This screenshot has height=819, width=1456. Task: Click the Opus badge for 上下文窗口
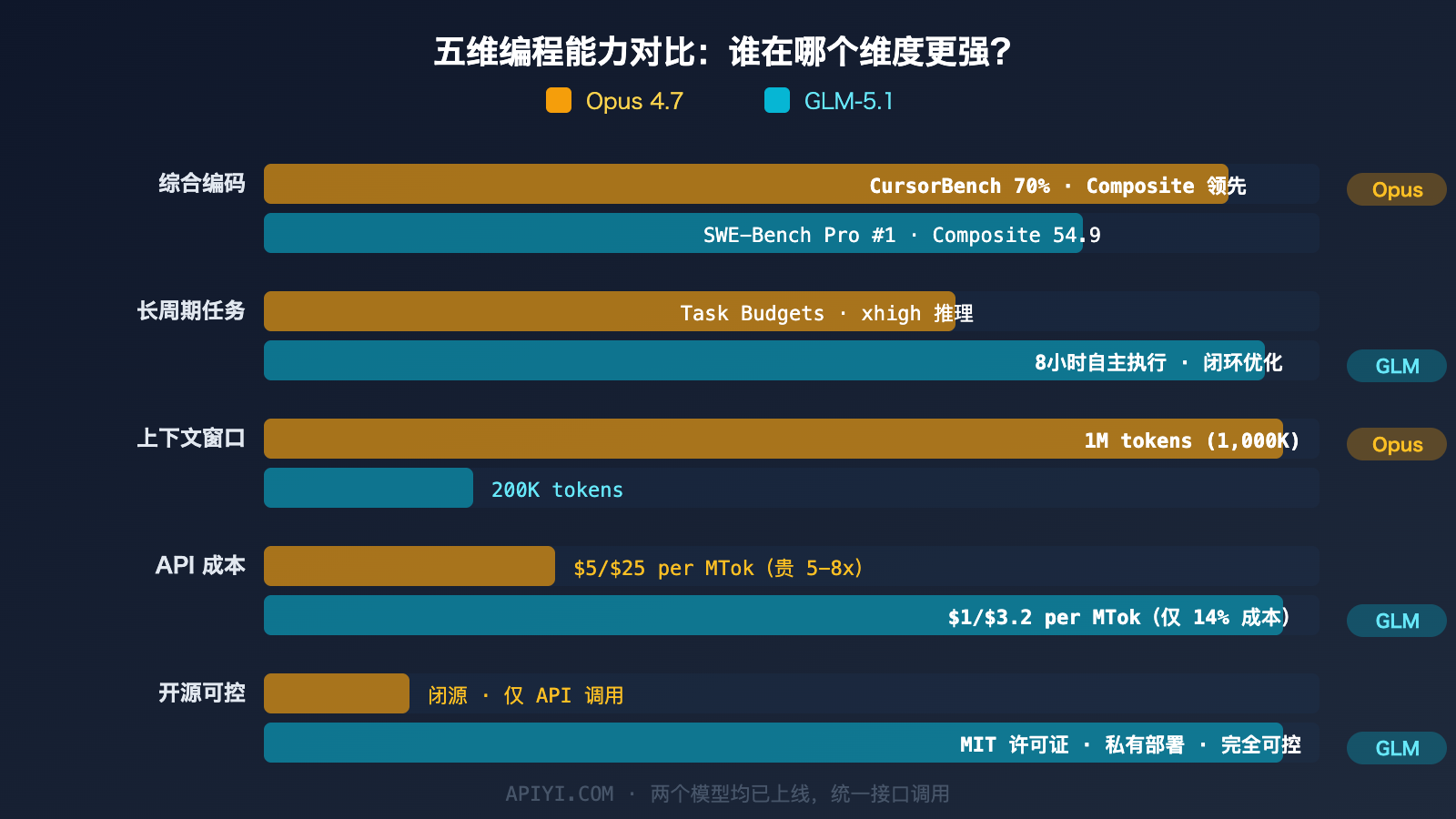1396,444
